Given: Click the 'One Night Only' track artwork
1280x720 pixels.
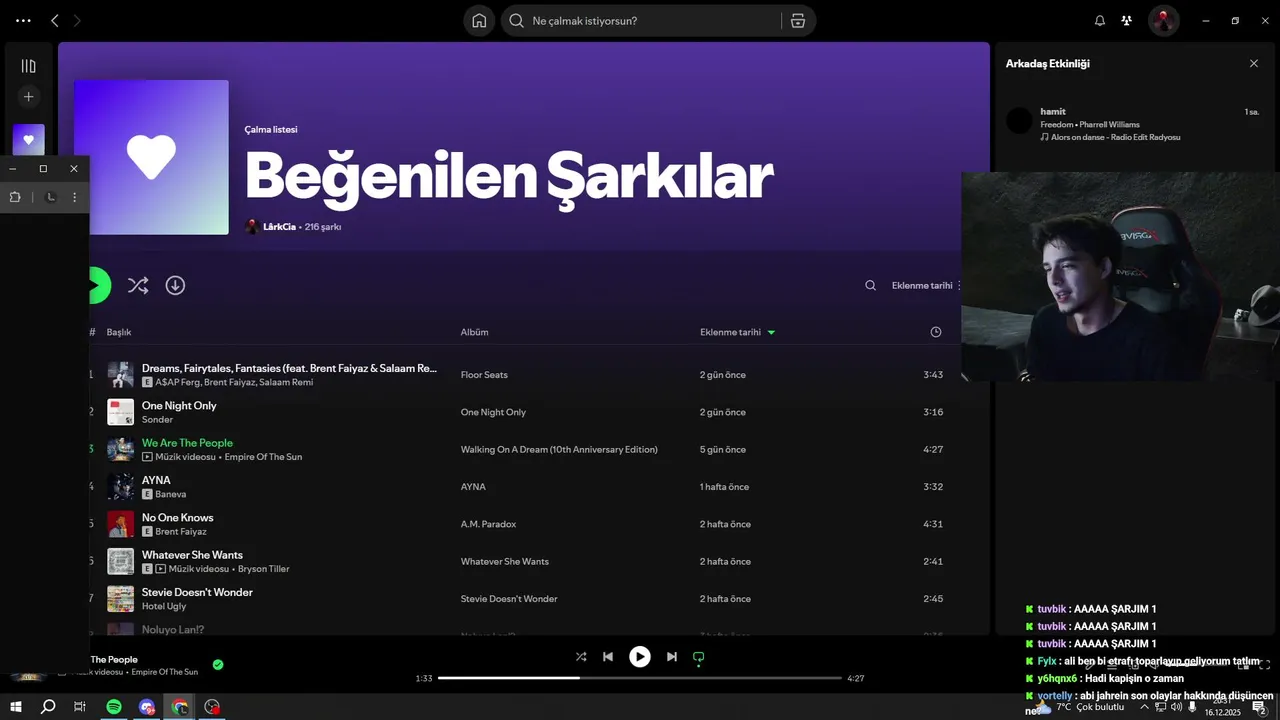Looking at the screenshot, I should (x=121, y=412).
